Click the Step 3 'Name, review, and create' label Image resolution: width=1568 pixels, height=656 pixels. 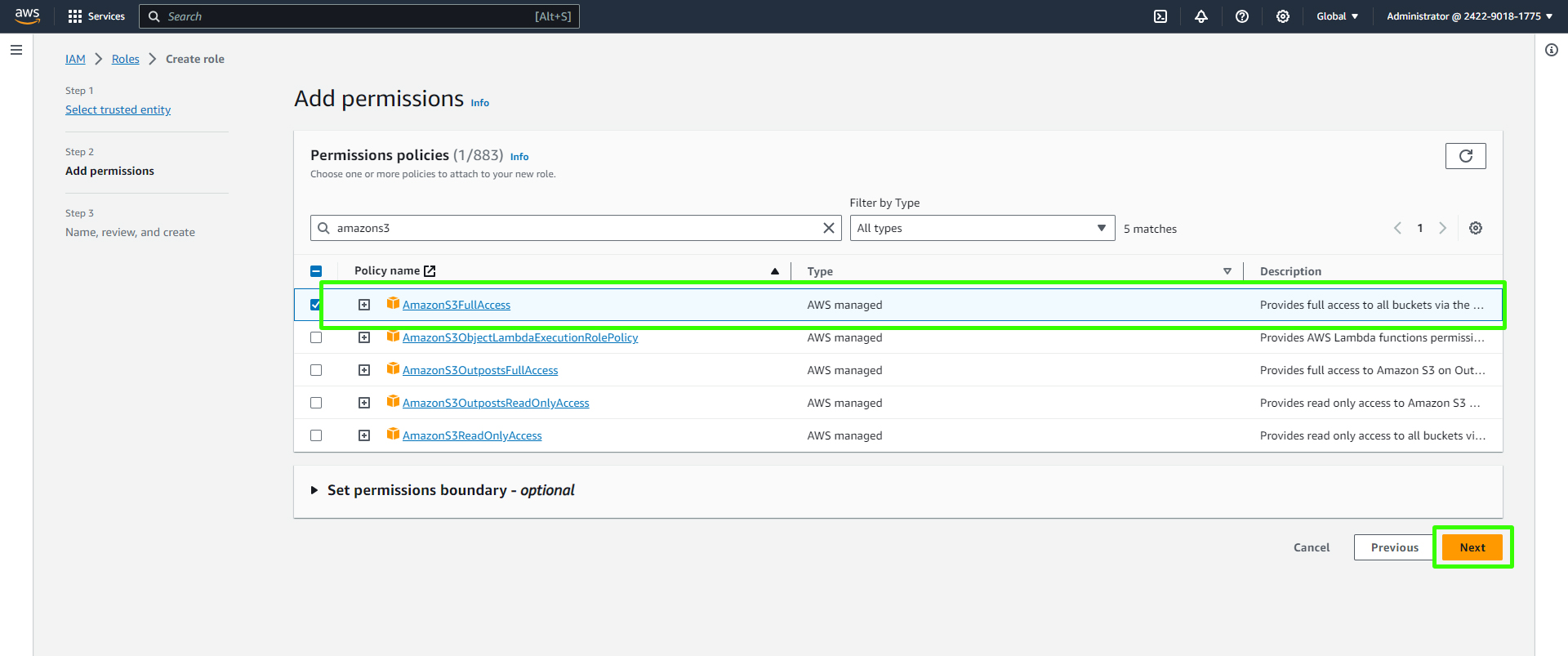[x=130, y=232]
